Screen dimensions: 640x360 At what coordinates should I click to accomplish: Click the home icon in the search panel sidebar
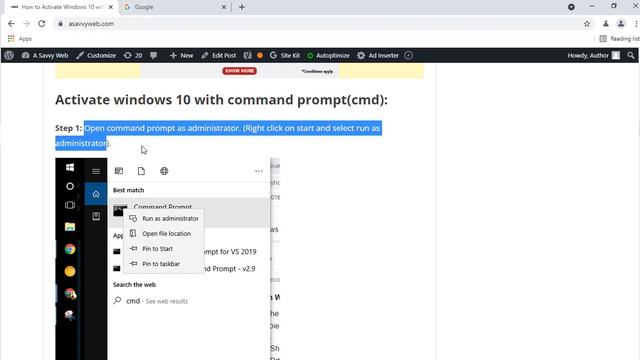96,194
